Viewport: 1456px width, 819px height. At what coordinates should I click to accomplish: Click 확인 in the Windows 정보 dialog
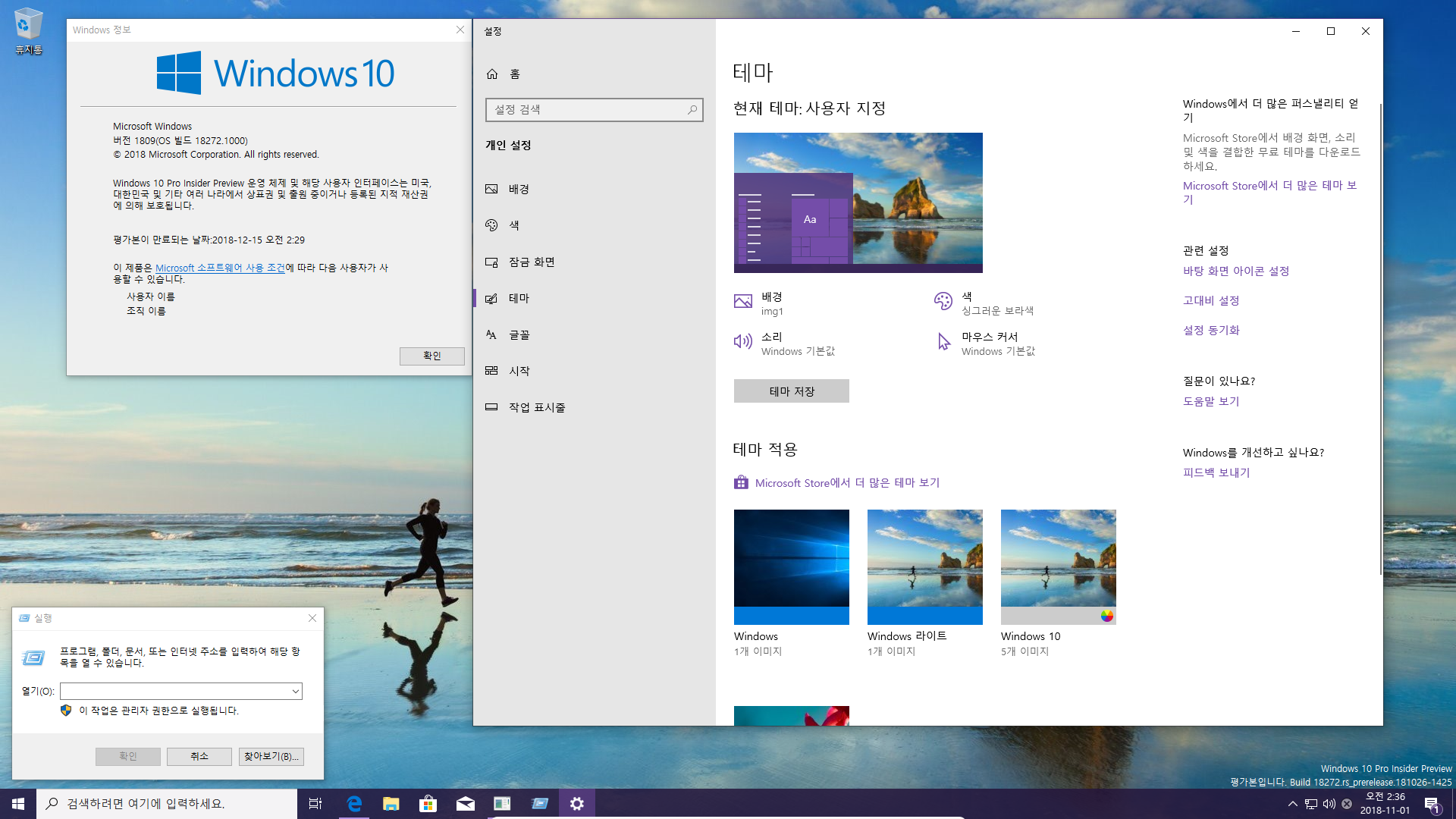tap(432, 356)
